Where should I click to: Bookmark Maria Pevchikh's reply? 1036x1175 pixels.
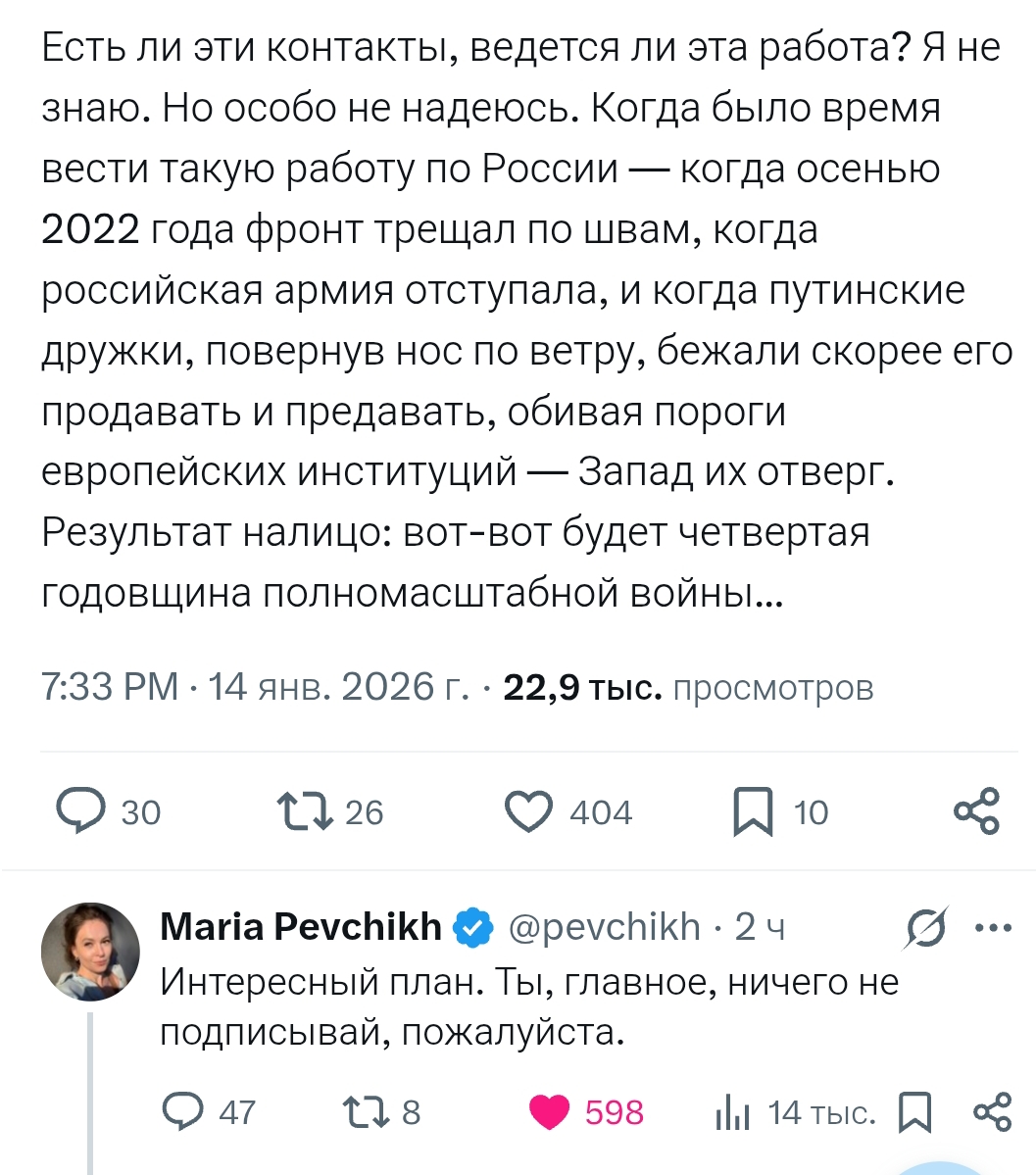915,1112
